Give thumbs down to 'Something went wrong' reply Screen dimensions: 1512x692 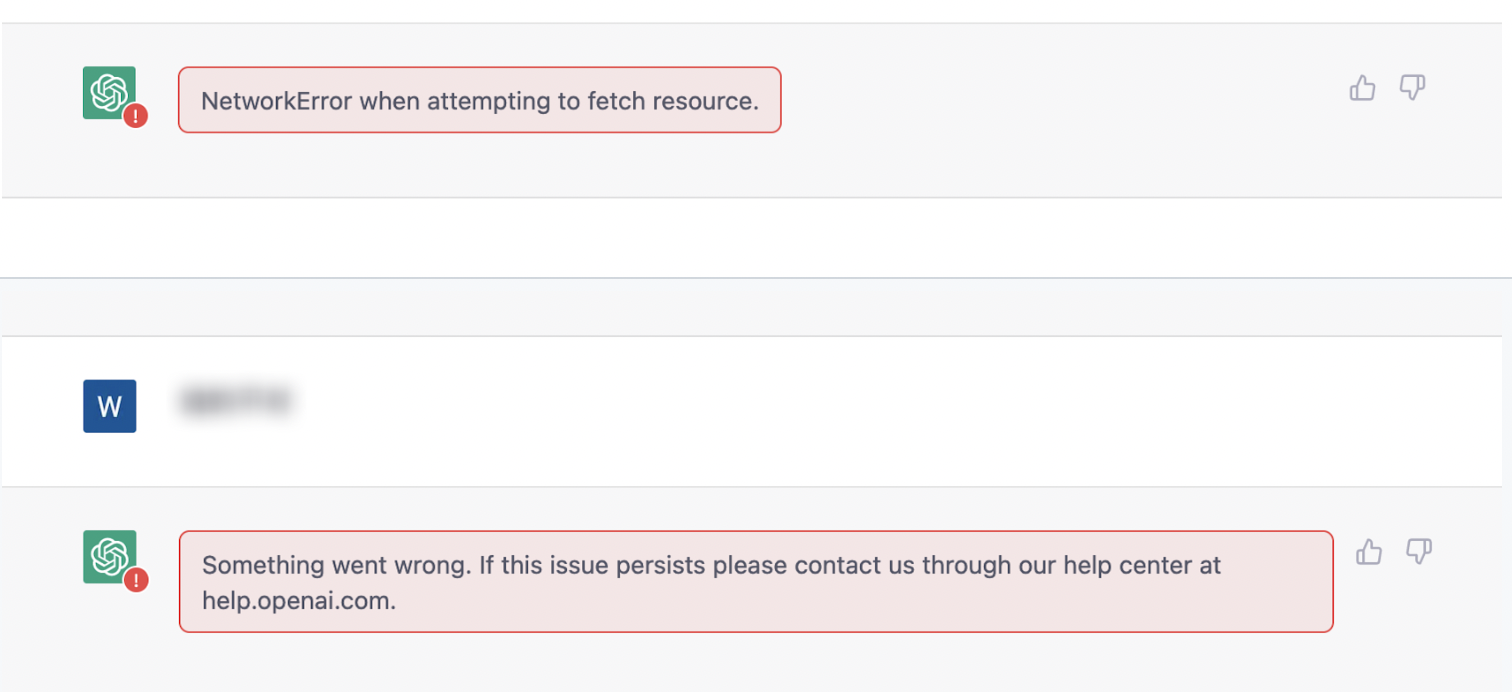(x=1419, y=551)
